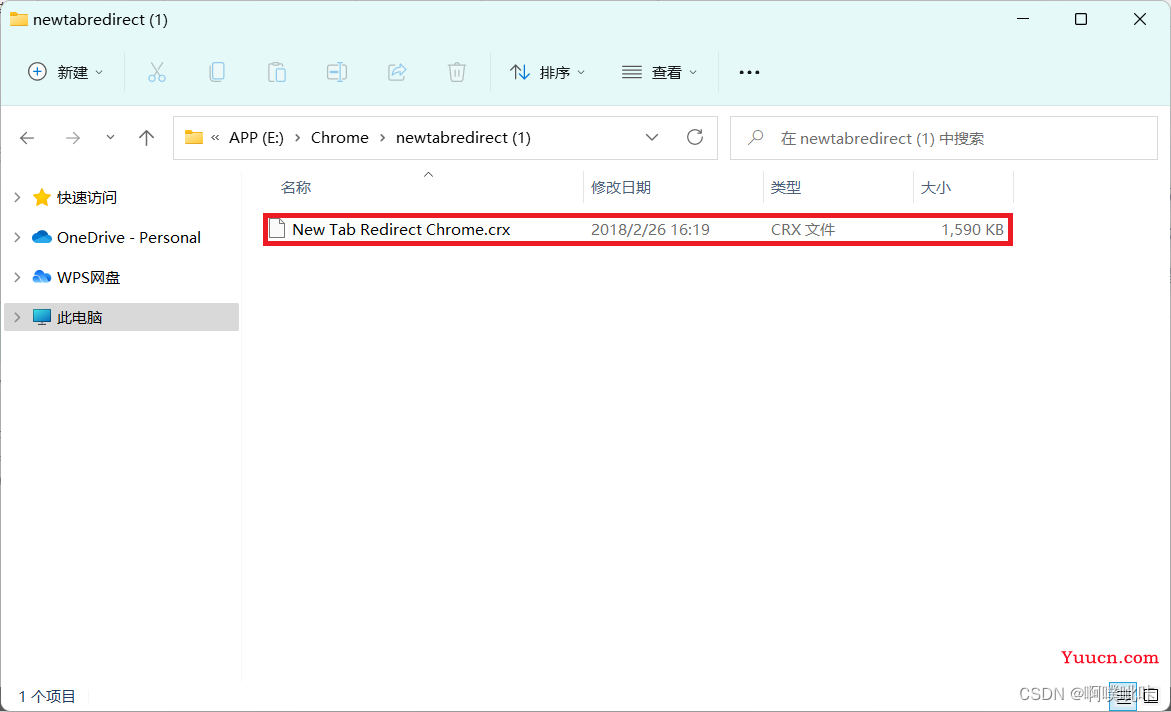Click the Cut scissors icon
The height and width of the screenshot is (712, 1171).
(157, 72)
